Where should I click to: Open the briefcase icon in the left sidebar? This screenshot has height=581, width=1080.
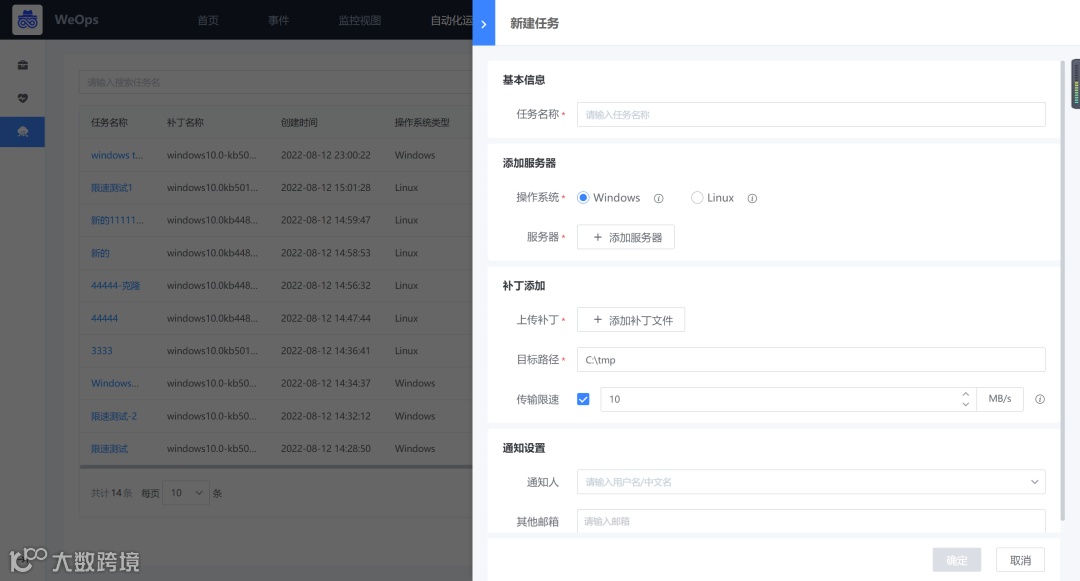coord(23,65)
